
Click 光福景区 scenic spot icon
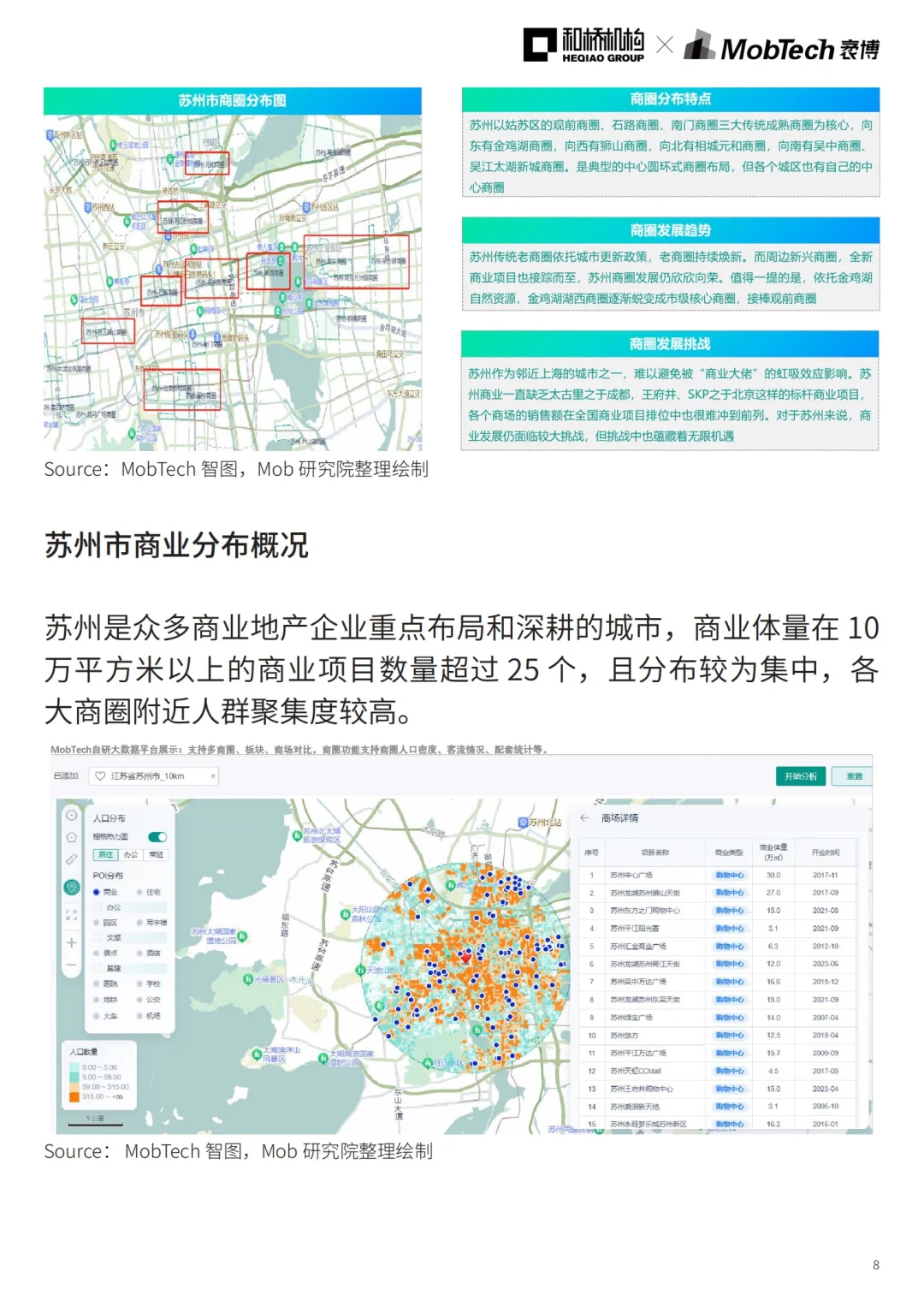point(247,979)
